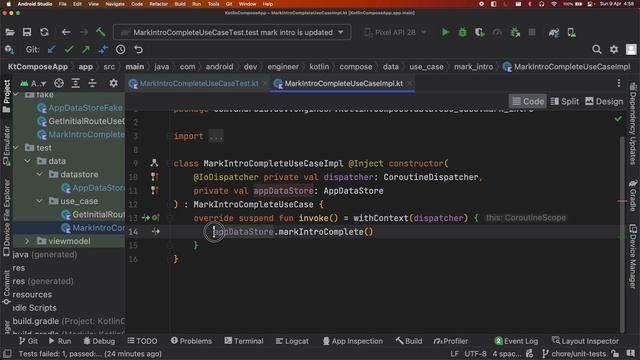Open IDE settings gear in toolbar
Screen dimensions: 640x360
pyautogui.click(x=614, y=49)
